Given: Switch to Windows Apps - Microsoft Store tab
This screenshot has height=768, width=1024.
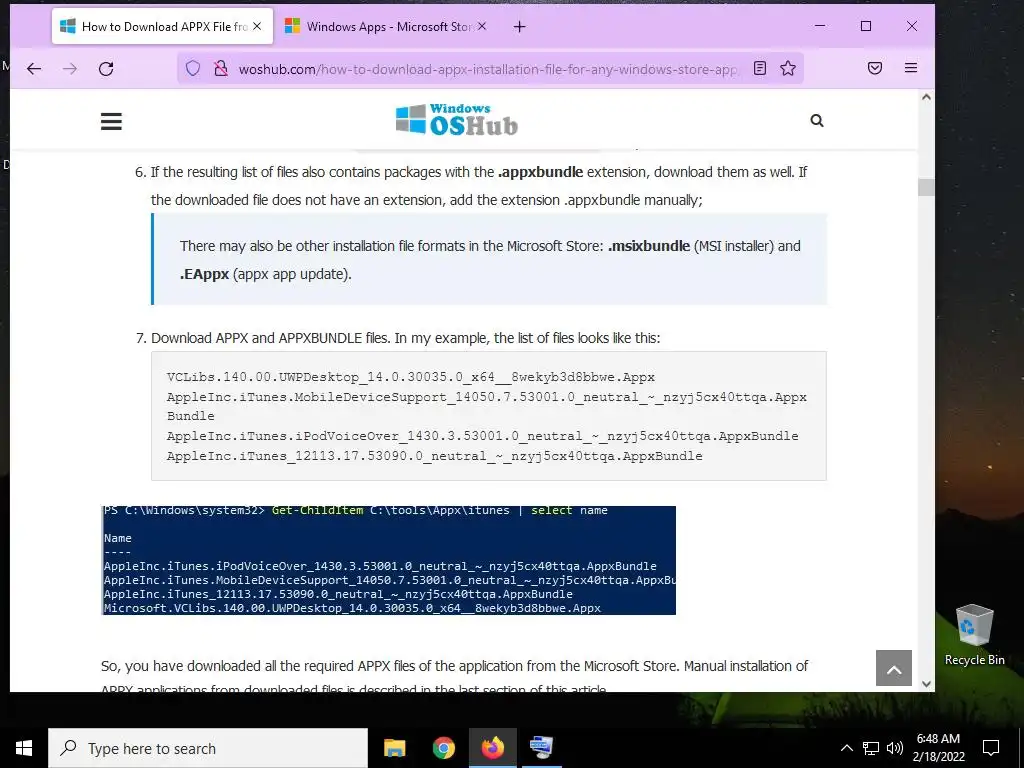Looking at the screenshot, I should click(x=387, y=27).
